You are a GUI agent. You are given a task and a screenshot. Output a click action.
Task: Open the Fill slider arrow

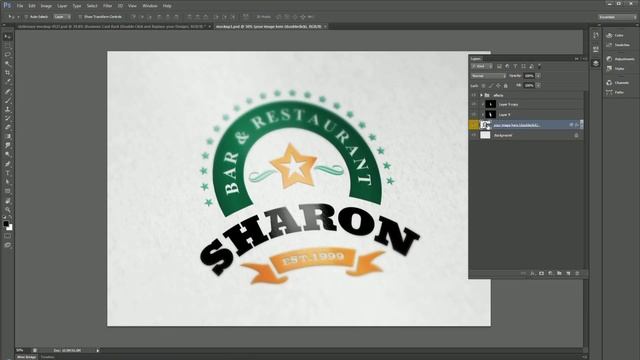click(x=538, y=85)
